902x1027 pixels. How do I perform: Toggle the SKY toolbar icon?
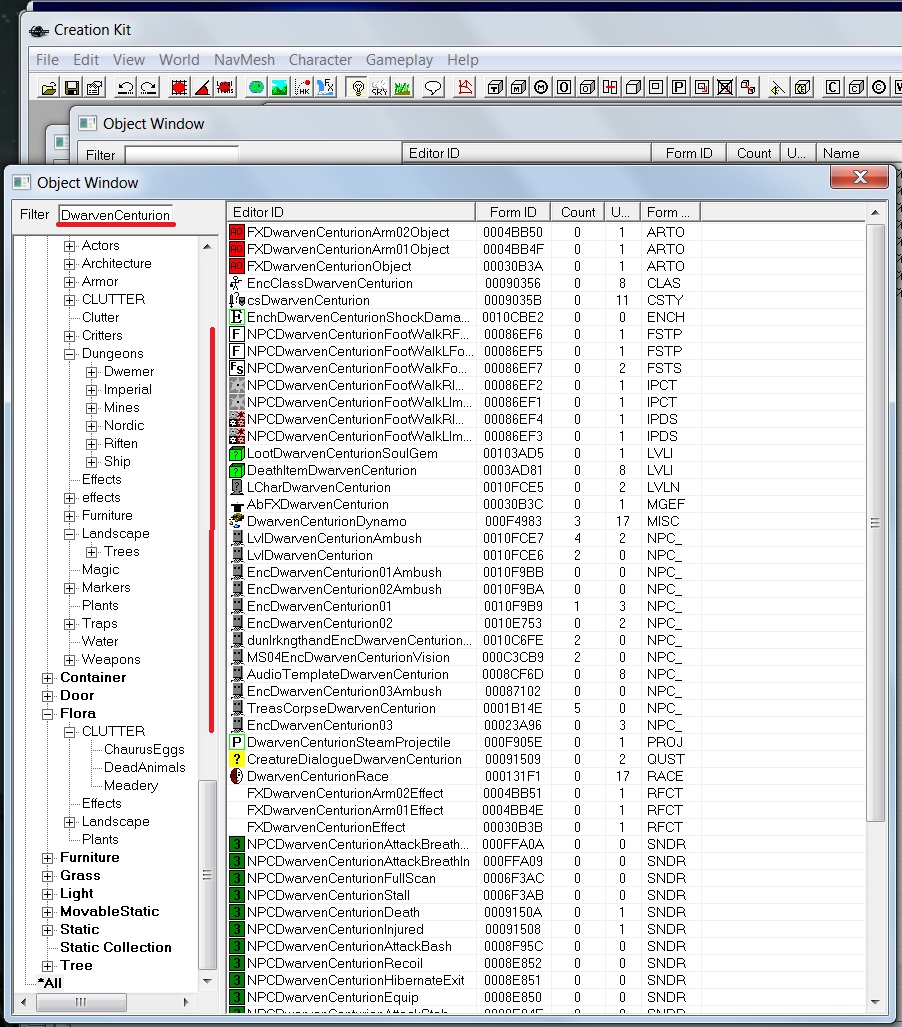(x=380, y=87)
